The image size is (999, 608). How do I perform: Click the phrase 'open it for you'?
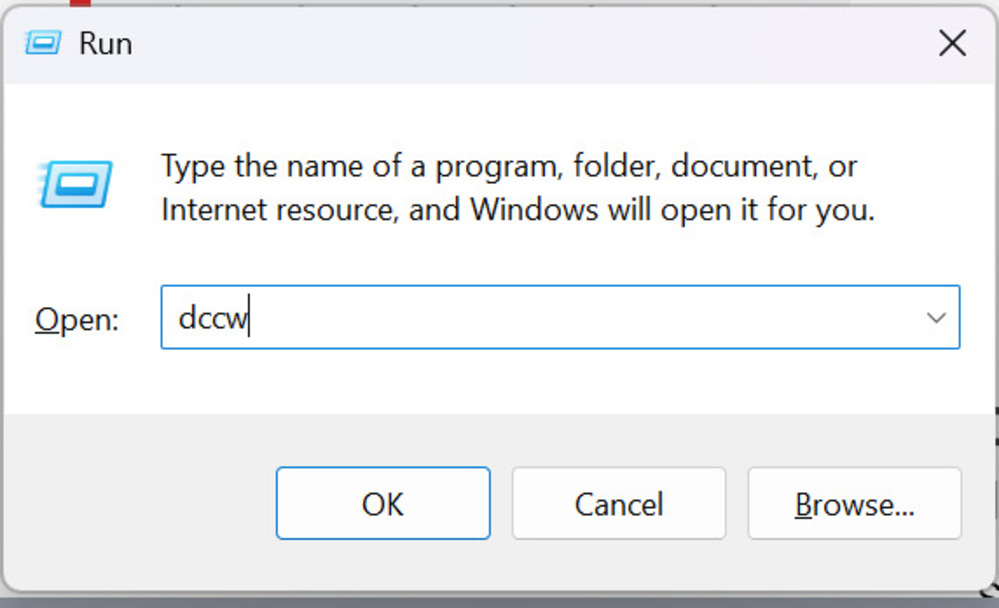pyautogui.click(x=774, y=210)
